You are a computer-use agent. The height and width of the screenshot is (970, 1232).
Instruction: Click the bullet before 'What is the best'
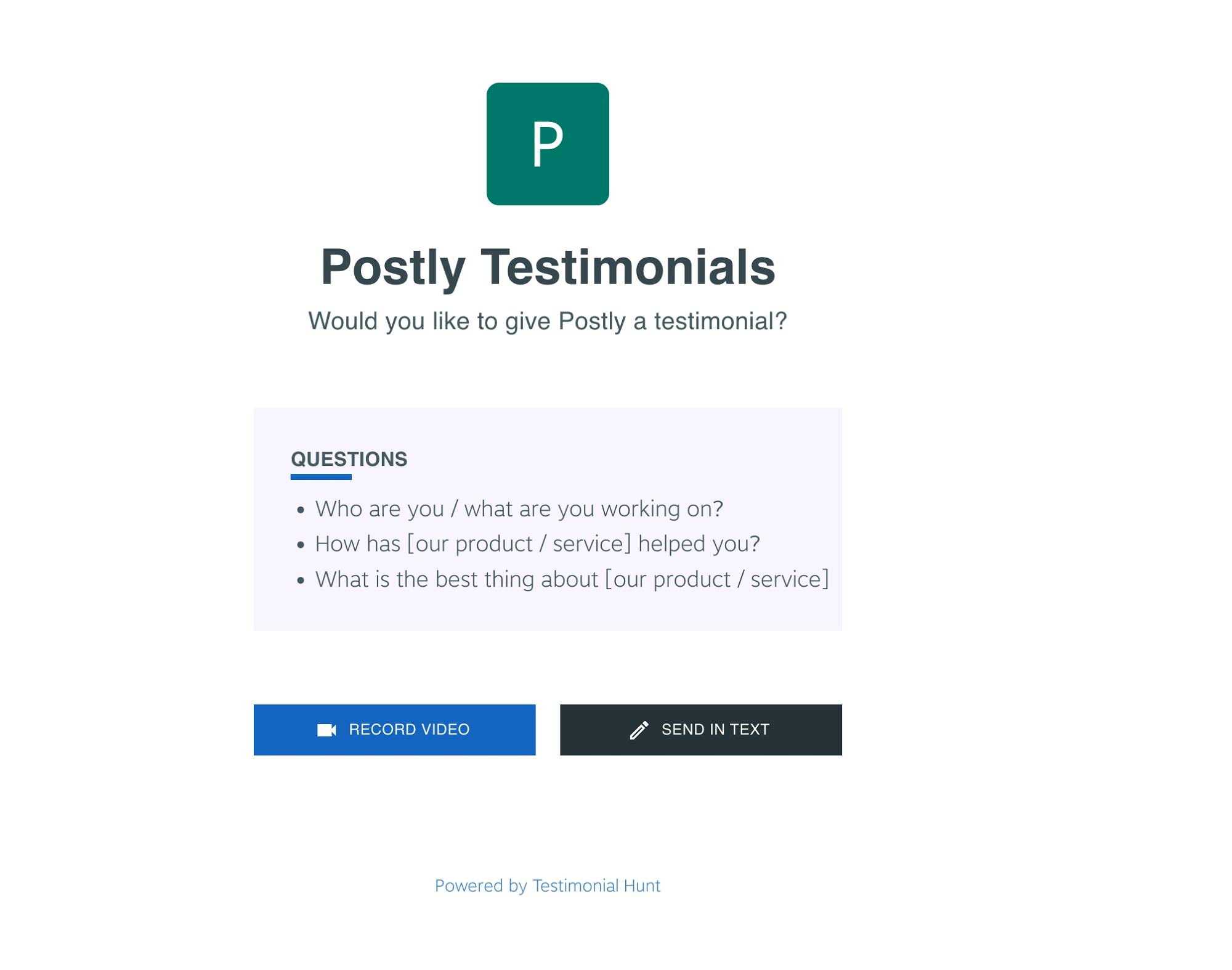click(x=301, y=581)
